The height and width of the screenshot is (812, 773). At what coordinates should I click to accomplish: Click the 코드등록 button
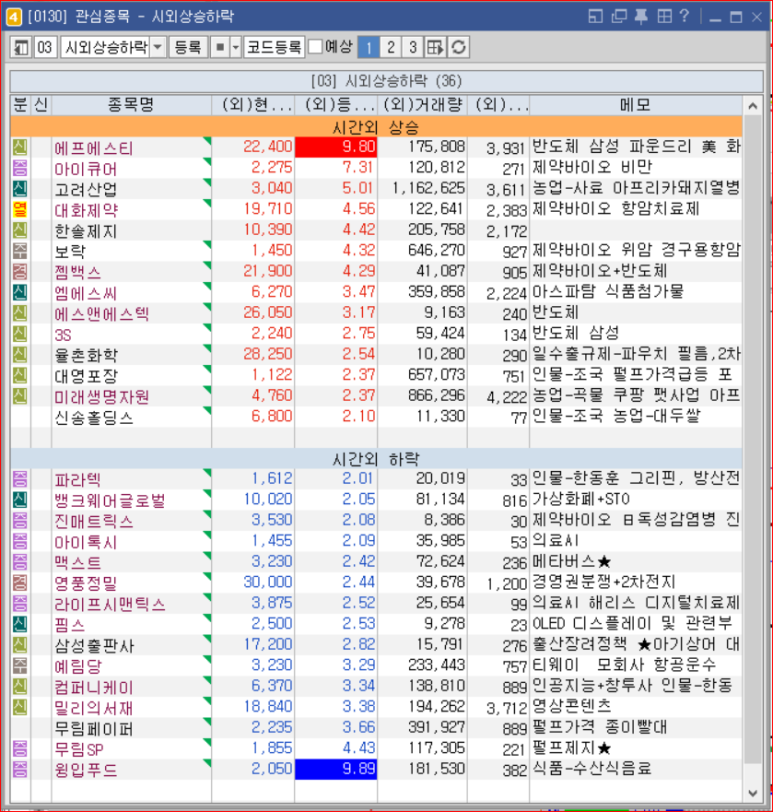coord(274,48)
